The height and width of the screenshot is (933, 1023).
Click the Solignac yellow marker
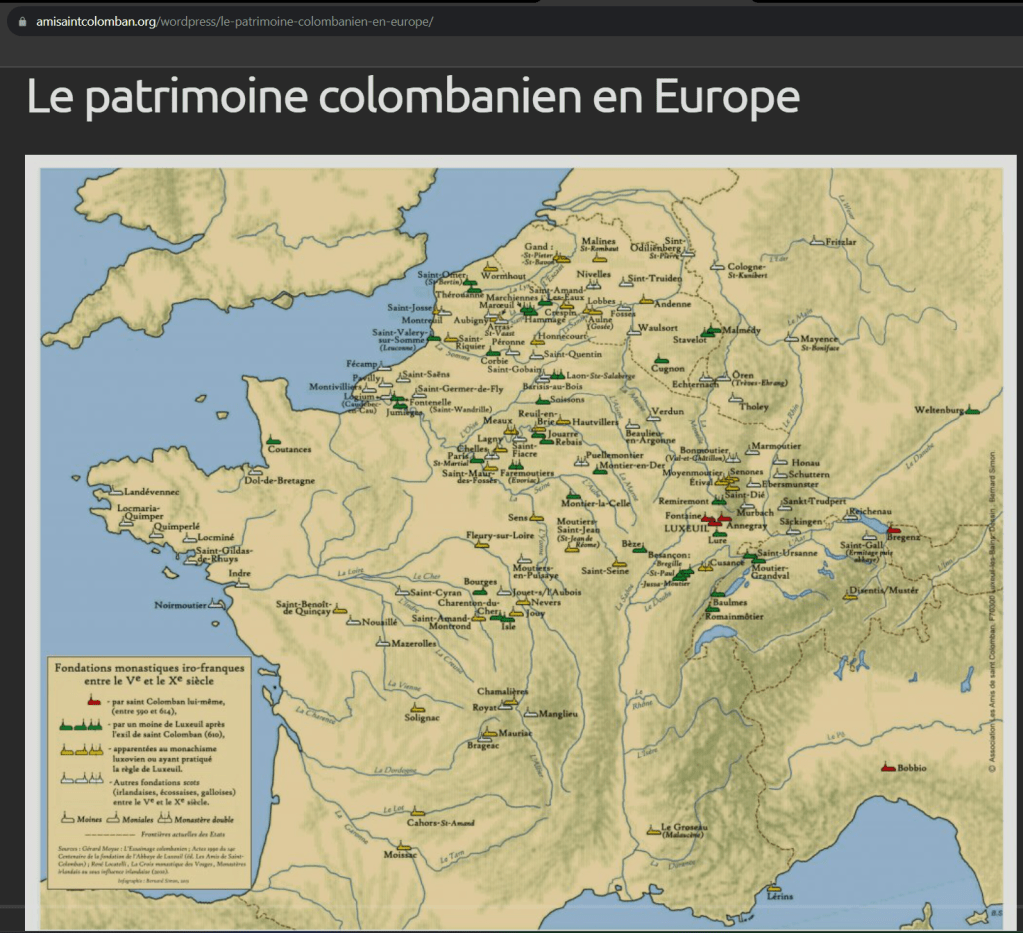419,707
